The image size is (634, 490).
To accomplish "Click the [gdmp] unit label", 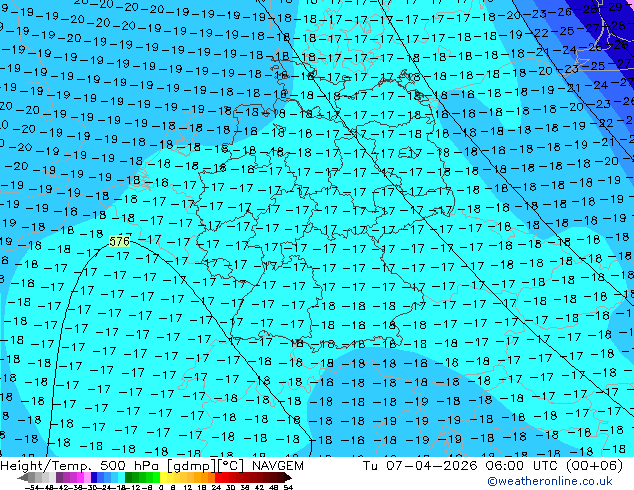I will [192, 466].
